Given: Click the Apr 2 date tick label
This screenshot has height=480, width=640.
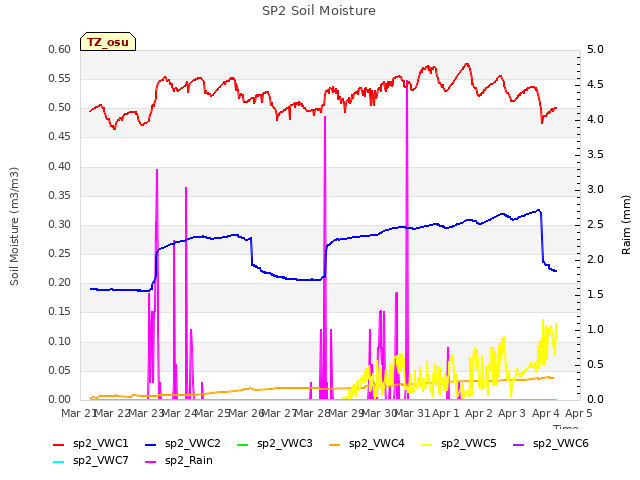Looking at the screenshot, I should coord(479,413).
